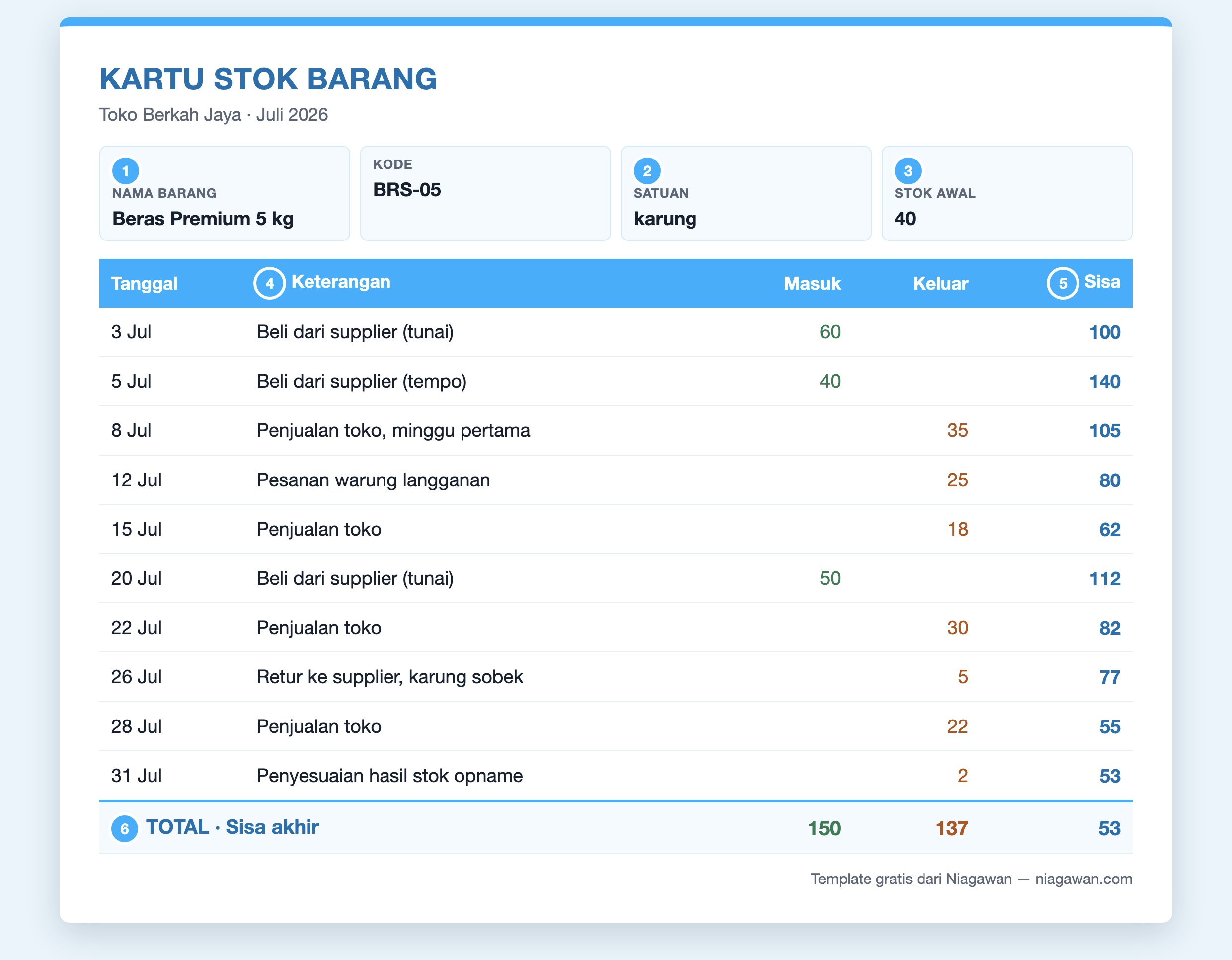Click the "Toko Berkah Jaya · Juli 2026" subtitle
Image resolution: width=1232 pixels, height=960 pixels.
pos(214,115)
